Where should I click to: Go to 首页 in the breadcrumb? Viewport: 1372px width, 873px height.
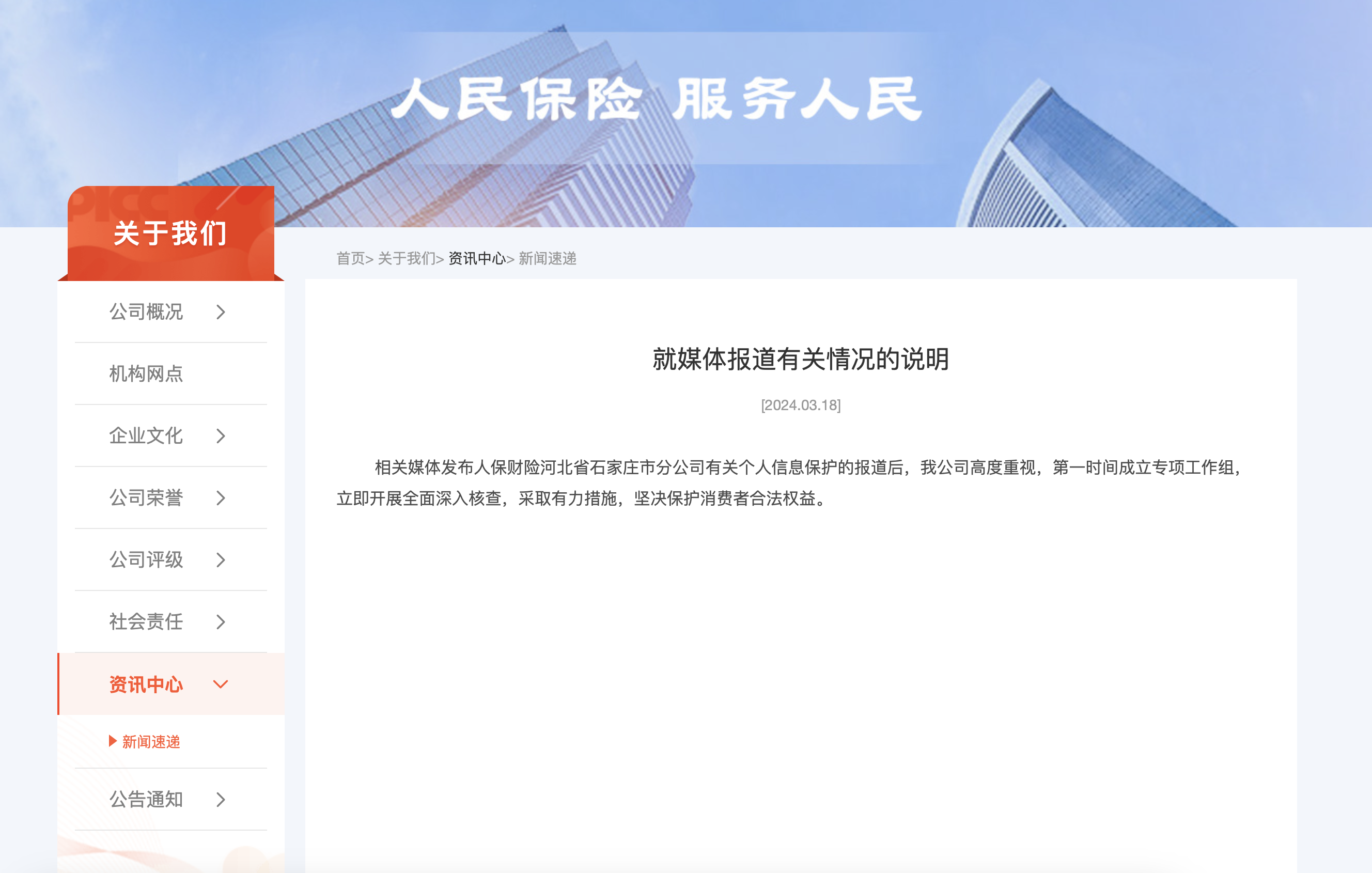click(350, 259)
